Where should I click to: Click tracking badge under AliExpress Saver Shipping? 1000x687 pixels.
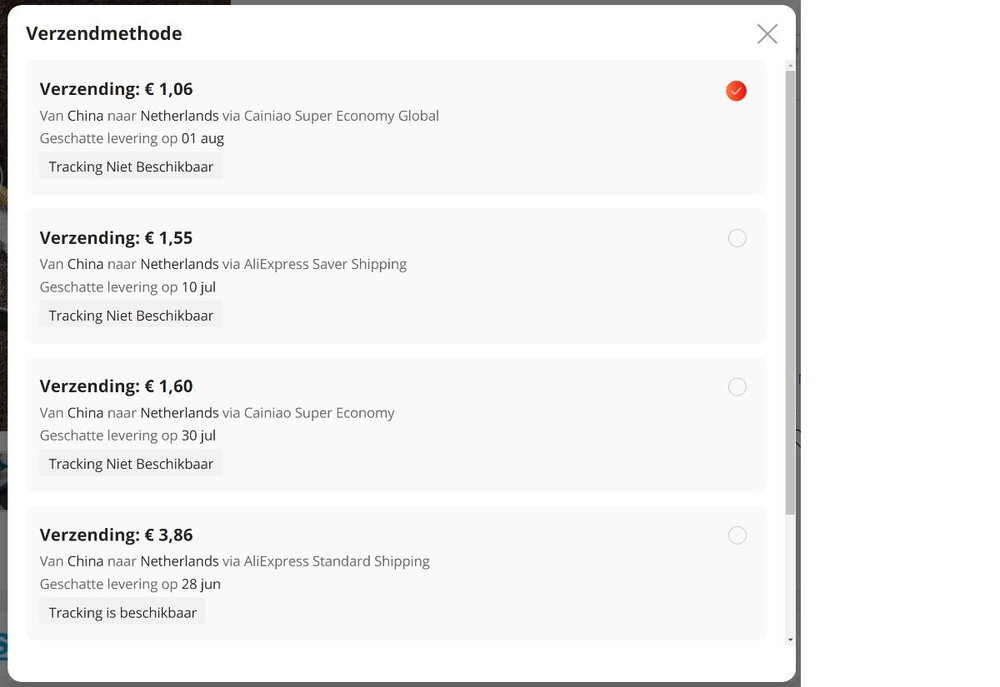point(131,315)
